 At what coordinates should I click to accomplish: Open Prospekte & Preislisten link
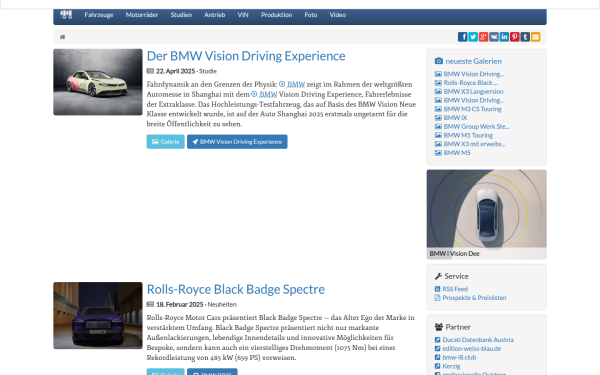474,298
